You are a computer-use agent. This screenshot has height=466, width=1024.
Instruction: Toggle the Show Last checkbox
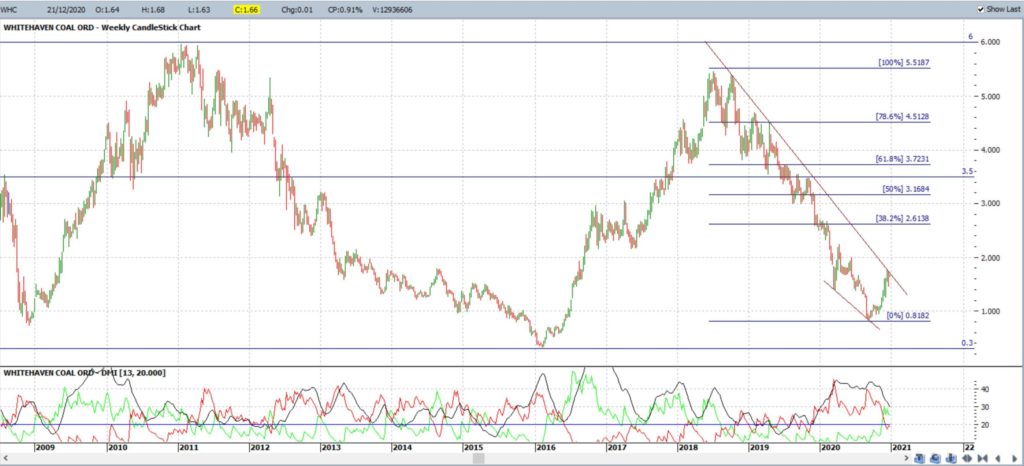(980, 9)
